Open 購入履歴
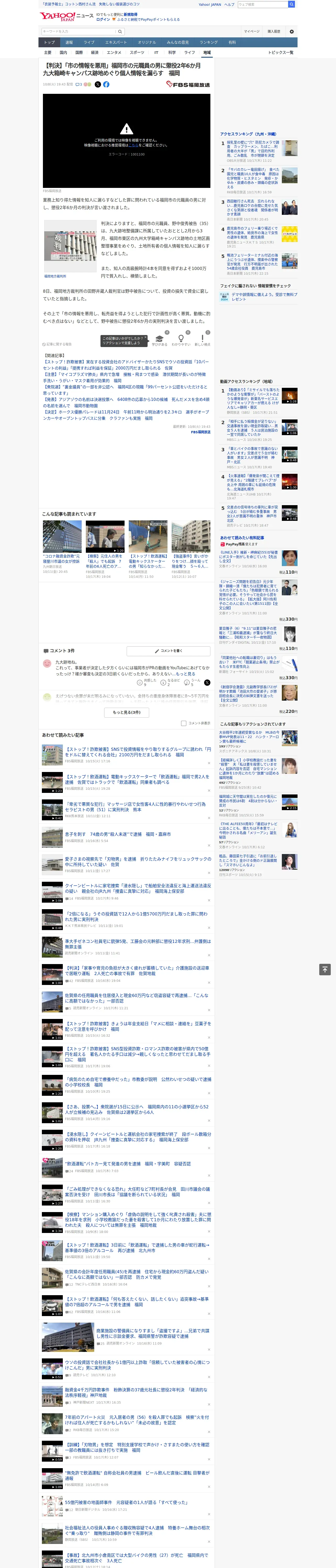The height and width of the screenshot is (1568, 336). coord(274,32)
